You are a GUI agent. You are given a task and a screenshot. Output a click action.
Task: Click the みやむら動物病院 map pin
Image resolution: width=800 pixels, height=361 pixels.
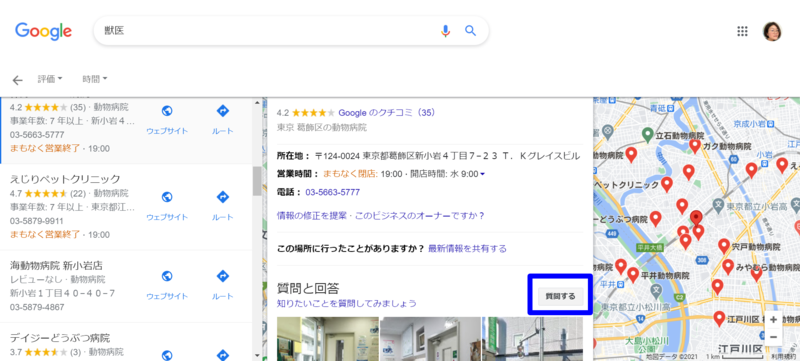[x=728, y=267]
